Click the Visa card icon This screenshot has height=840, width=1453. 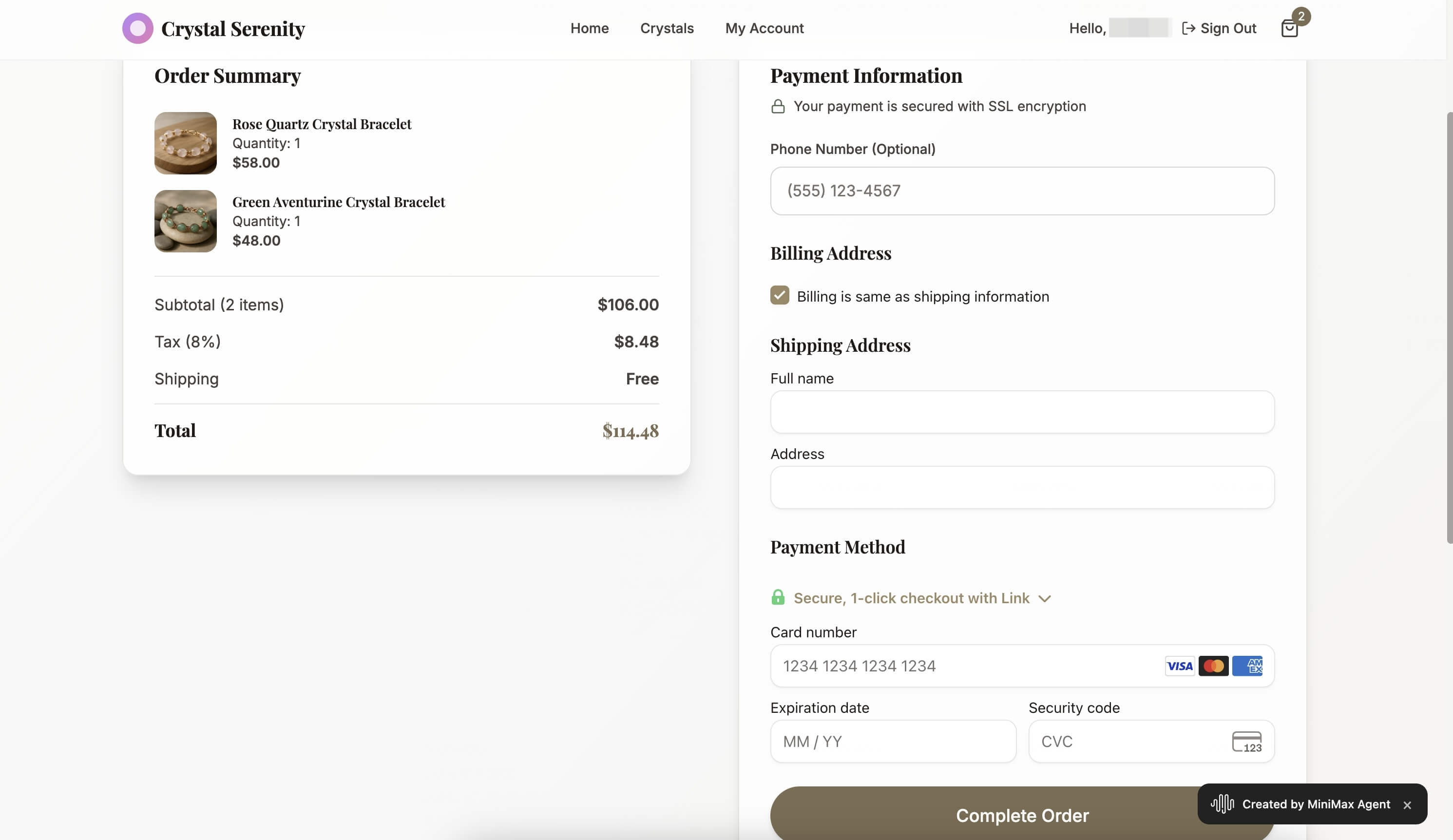pyautogui.click(x=1179, y=666)
